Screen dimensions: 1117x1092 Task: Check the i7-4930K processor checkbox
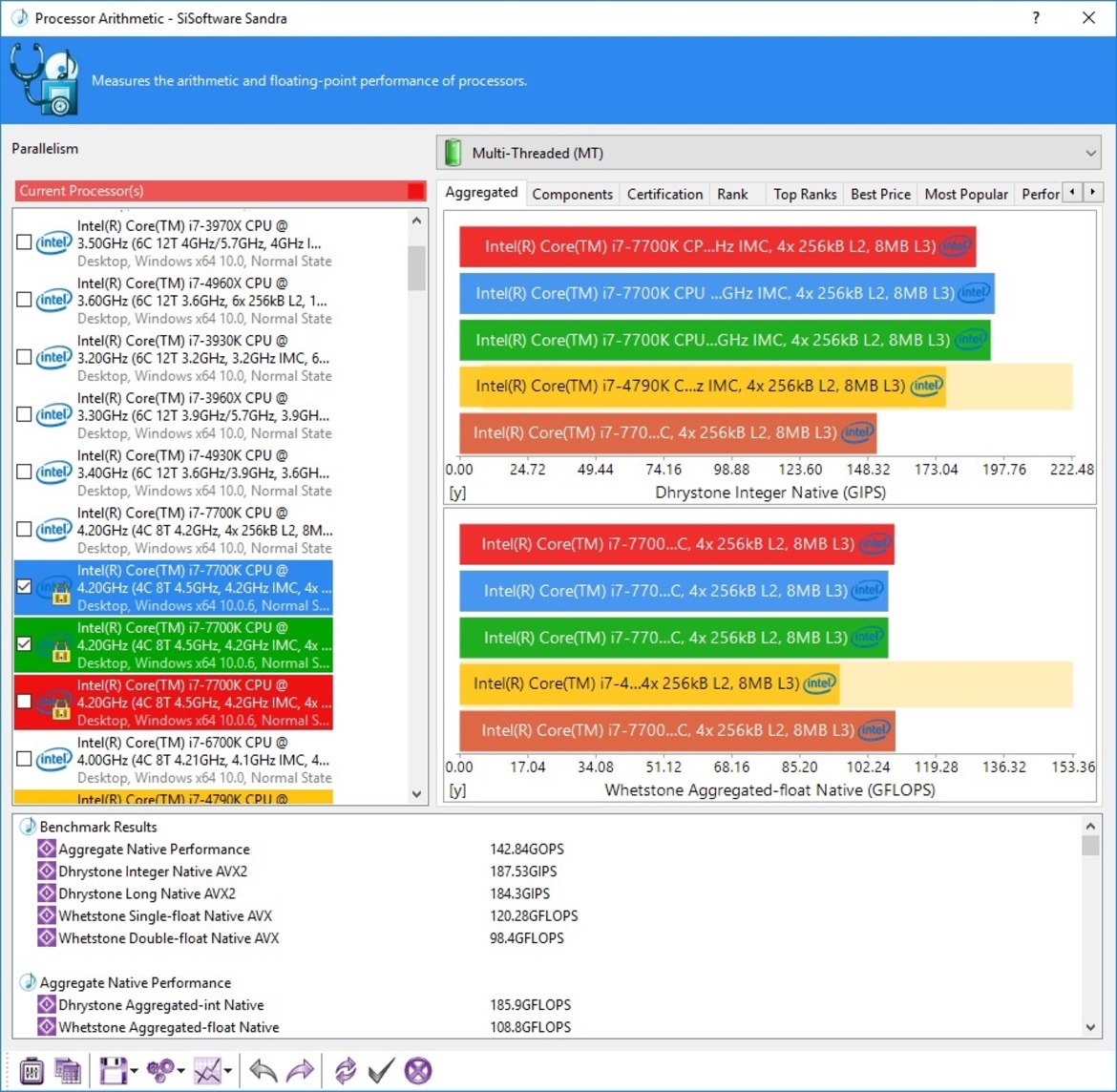click(x=24, y=472)
